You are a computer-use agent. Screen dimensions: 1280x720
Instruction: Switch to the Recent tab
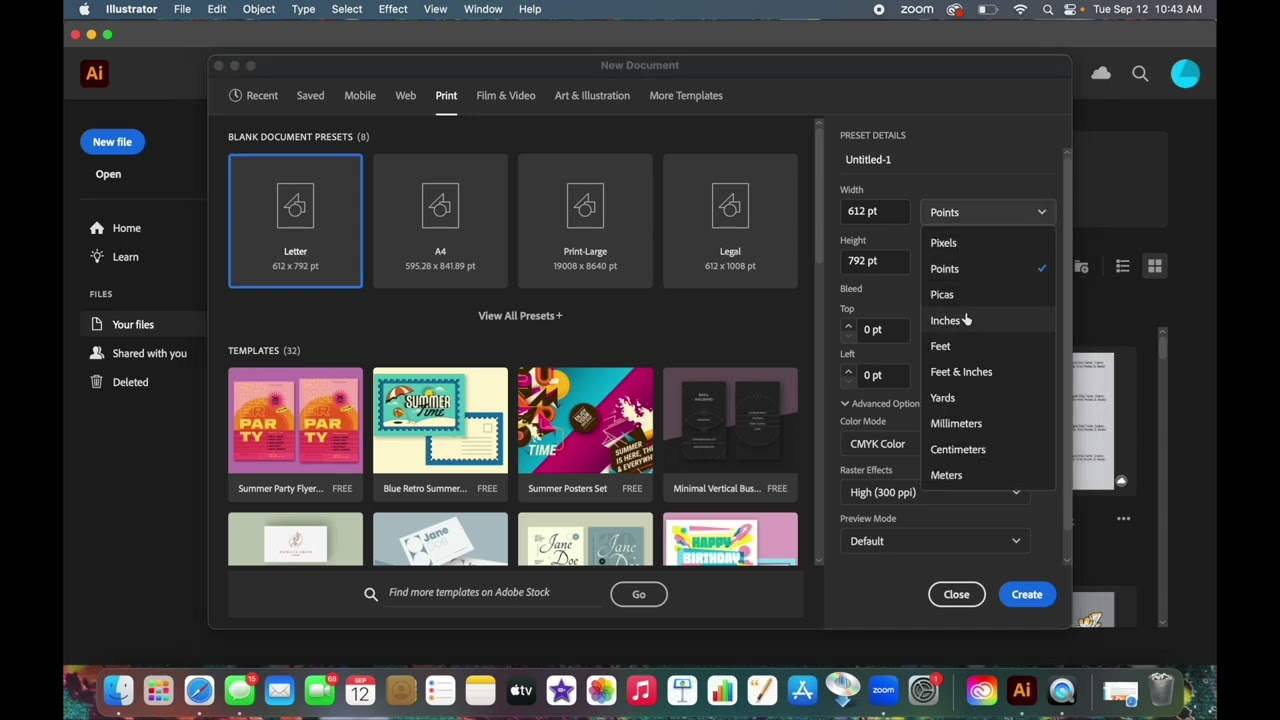[x=253, y=96]
